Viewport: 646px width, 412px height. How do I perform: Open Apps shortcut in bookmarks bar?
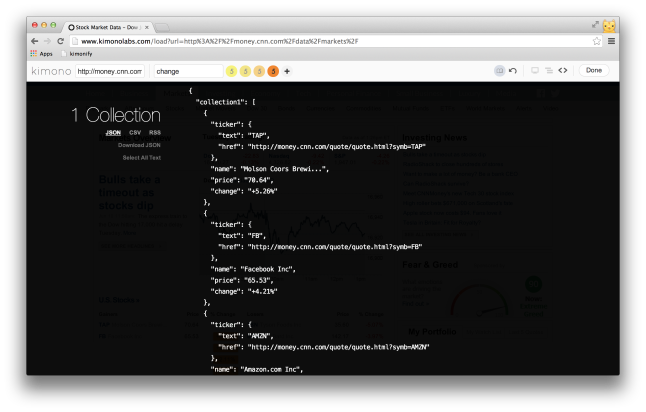[x=41, y=53]
